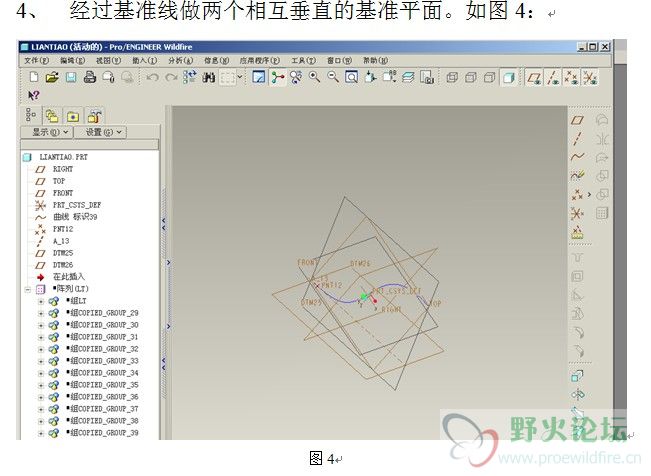Open the 设置 dropdown button
This screenshot has width=651, height=476.
pos(100,132)
